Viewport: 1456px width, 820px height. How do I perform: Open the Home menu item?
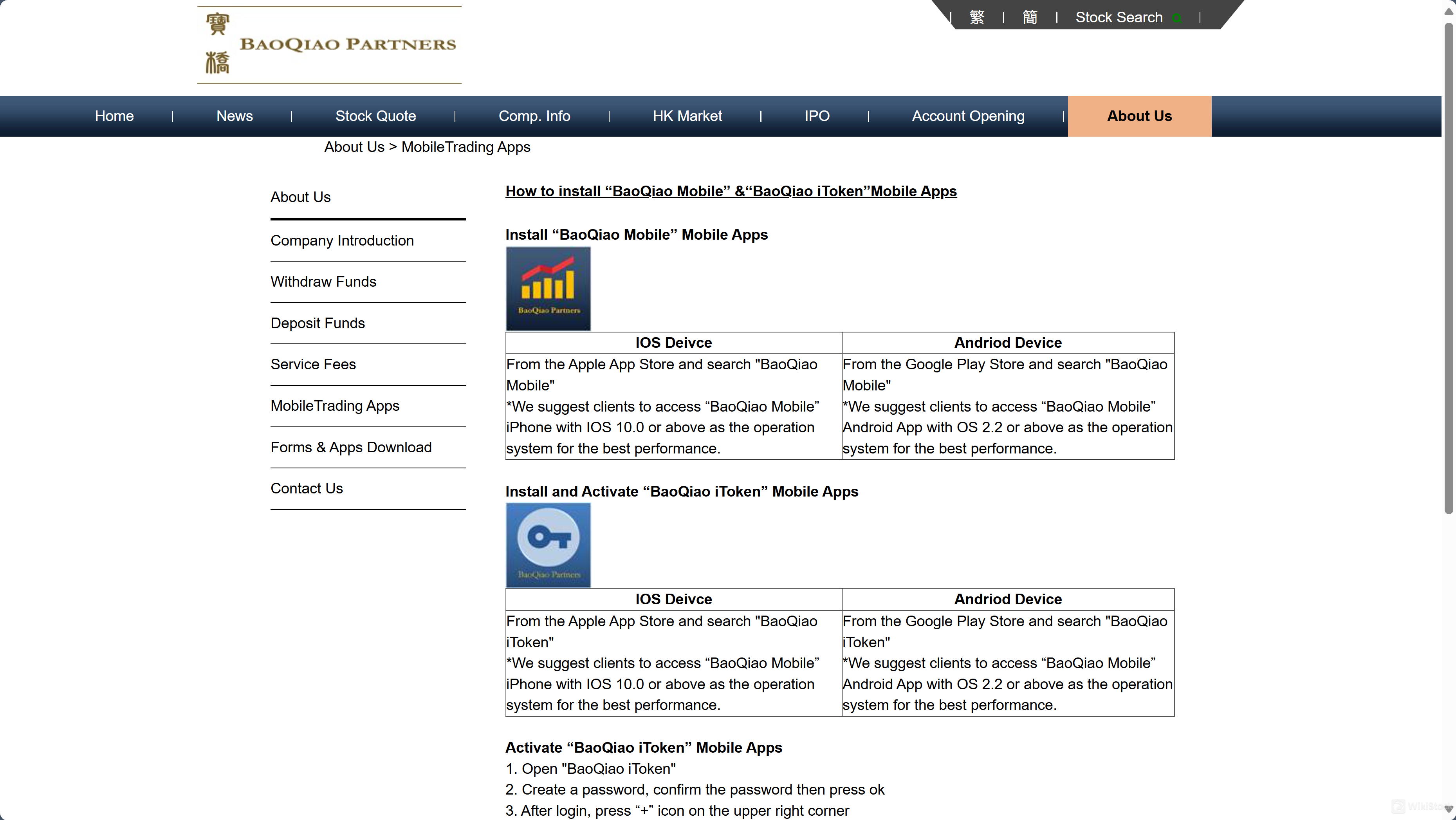pos(114,116)
